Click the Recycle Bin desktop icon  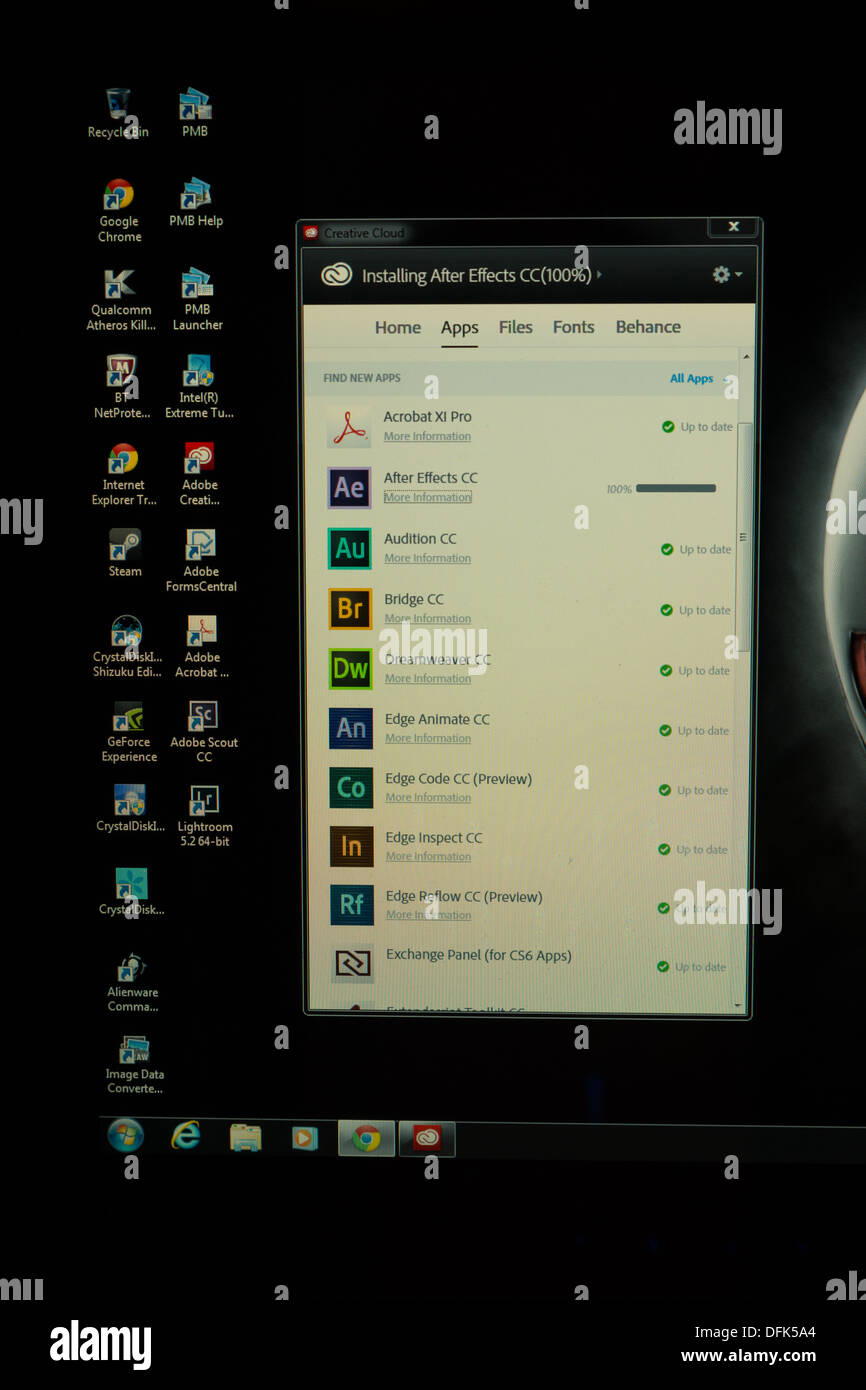118,114
